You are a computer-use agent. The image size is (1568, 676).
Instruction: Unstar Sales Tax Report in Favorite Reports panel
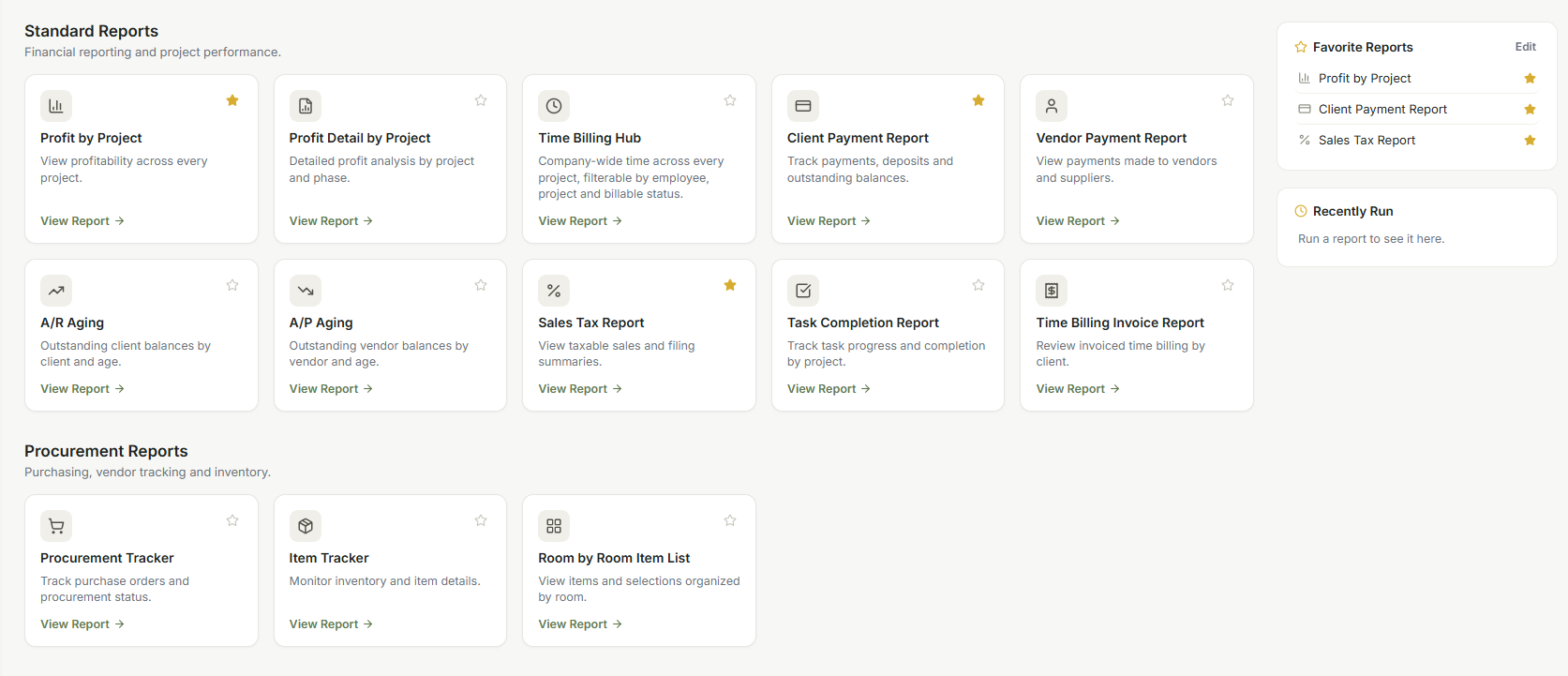[x=1530, y=141]
